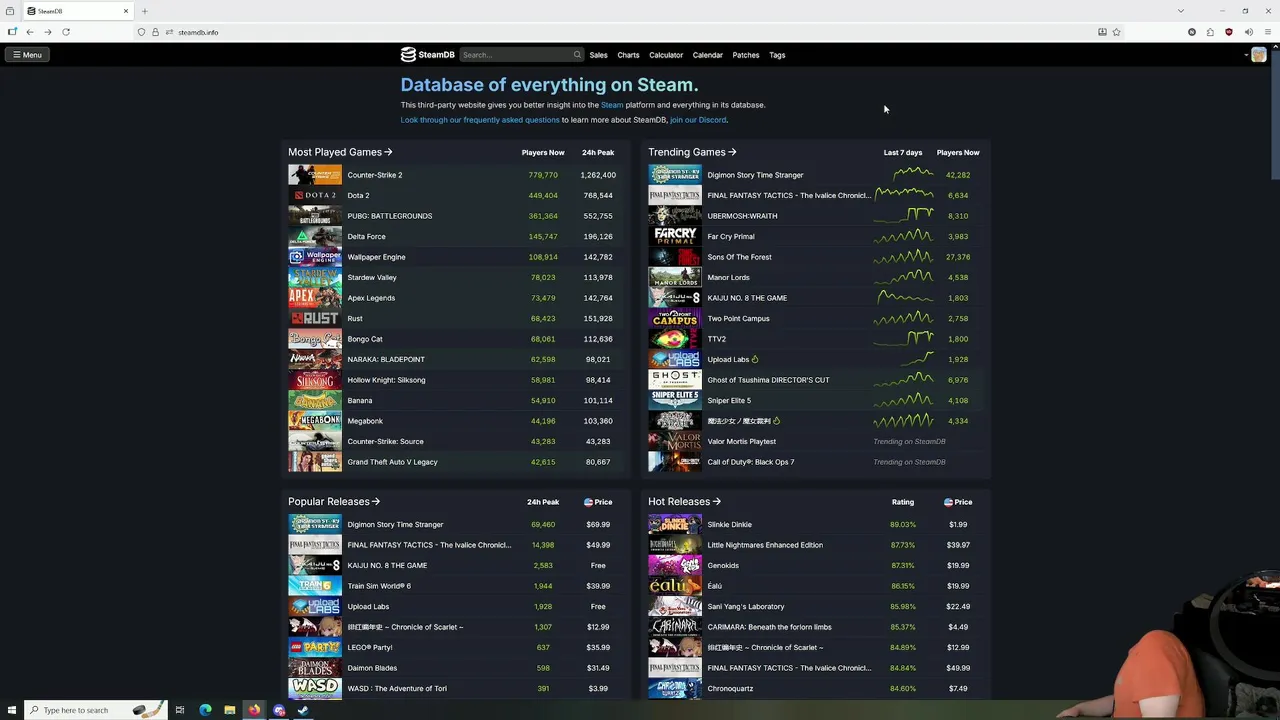Open the Tags menu item
This screenshot has height=720, width=1280.
(777, 55)
